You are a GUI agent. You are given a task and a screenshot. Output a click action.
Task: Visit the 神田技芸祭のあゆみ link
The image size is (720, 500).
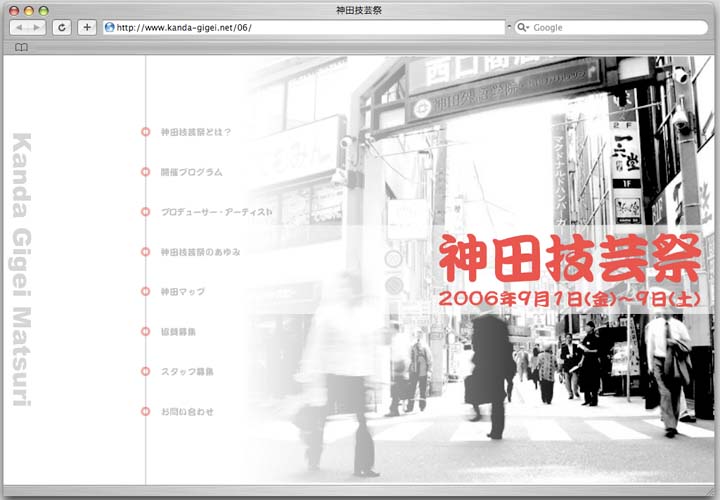pyautogui.click(x=200, y=252)
